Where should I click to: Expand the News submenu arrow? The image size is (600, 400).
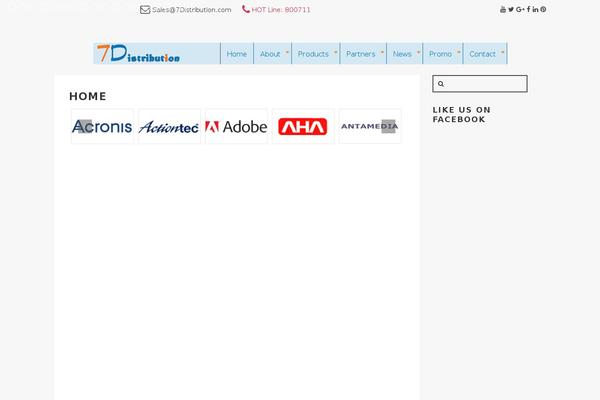[418, 52]
